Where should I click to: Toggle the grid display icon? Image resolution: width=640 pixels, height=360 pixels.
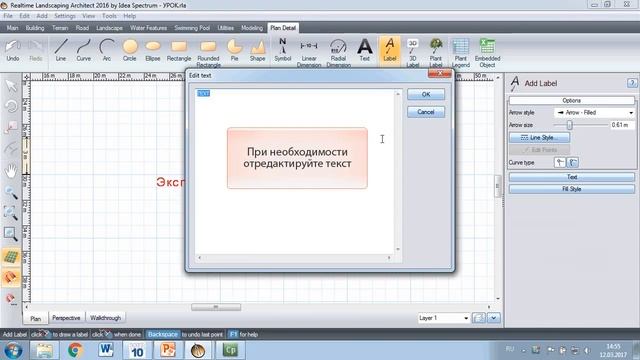[x=11, y=257]
